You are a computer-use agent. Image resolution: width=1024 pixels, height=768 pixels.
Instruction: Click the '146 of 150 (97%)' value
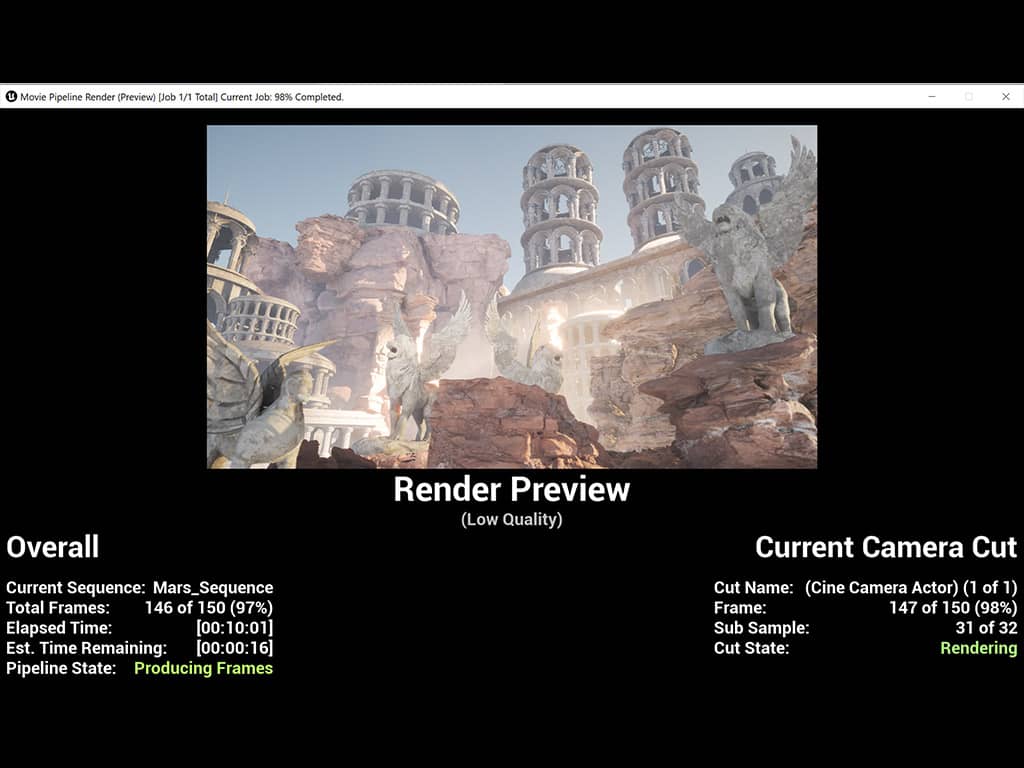point(209,608)
